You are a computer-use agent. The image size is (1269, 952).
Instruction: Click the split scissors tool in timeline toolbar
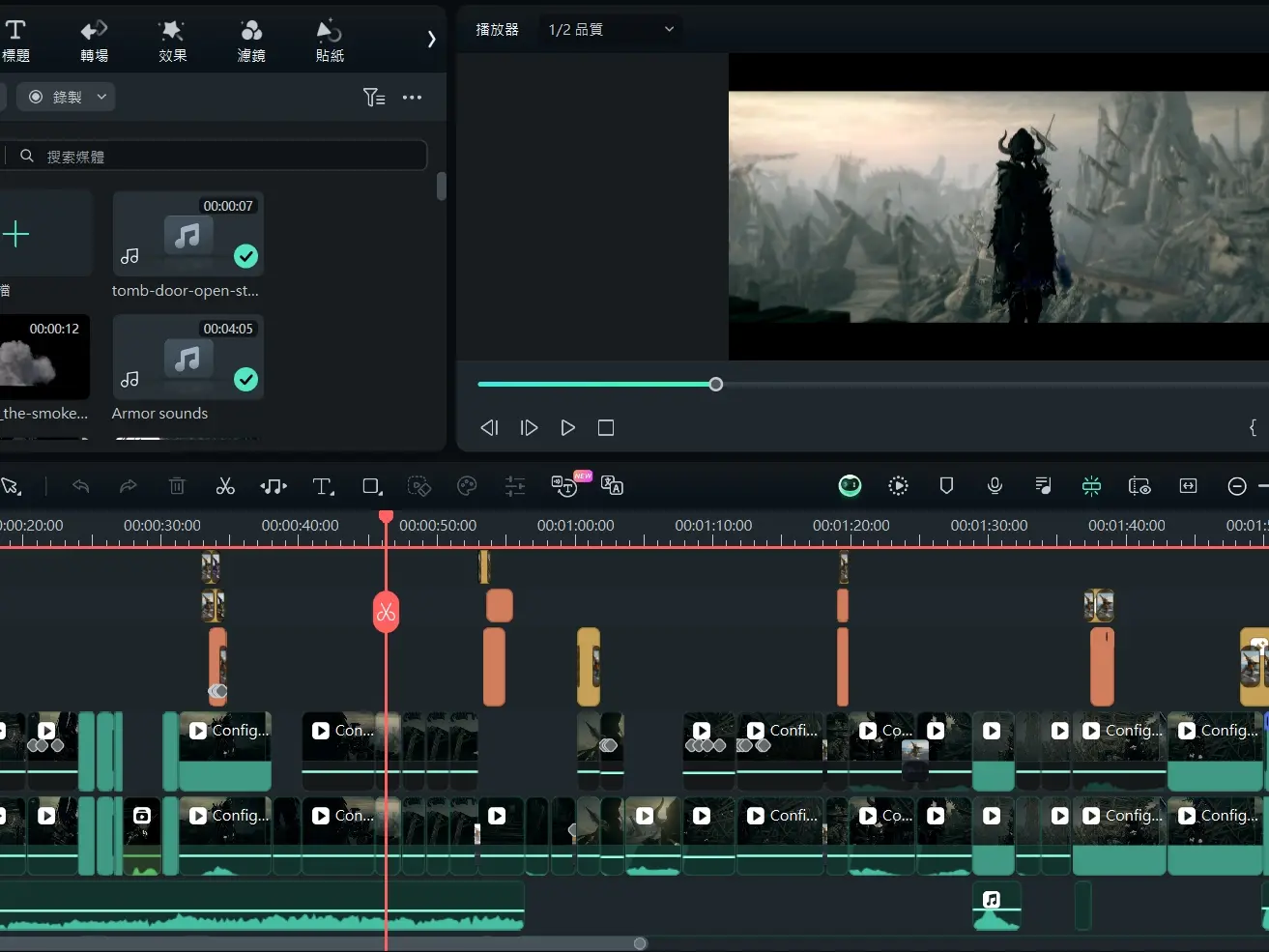(225, 486)
